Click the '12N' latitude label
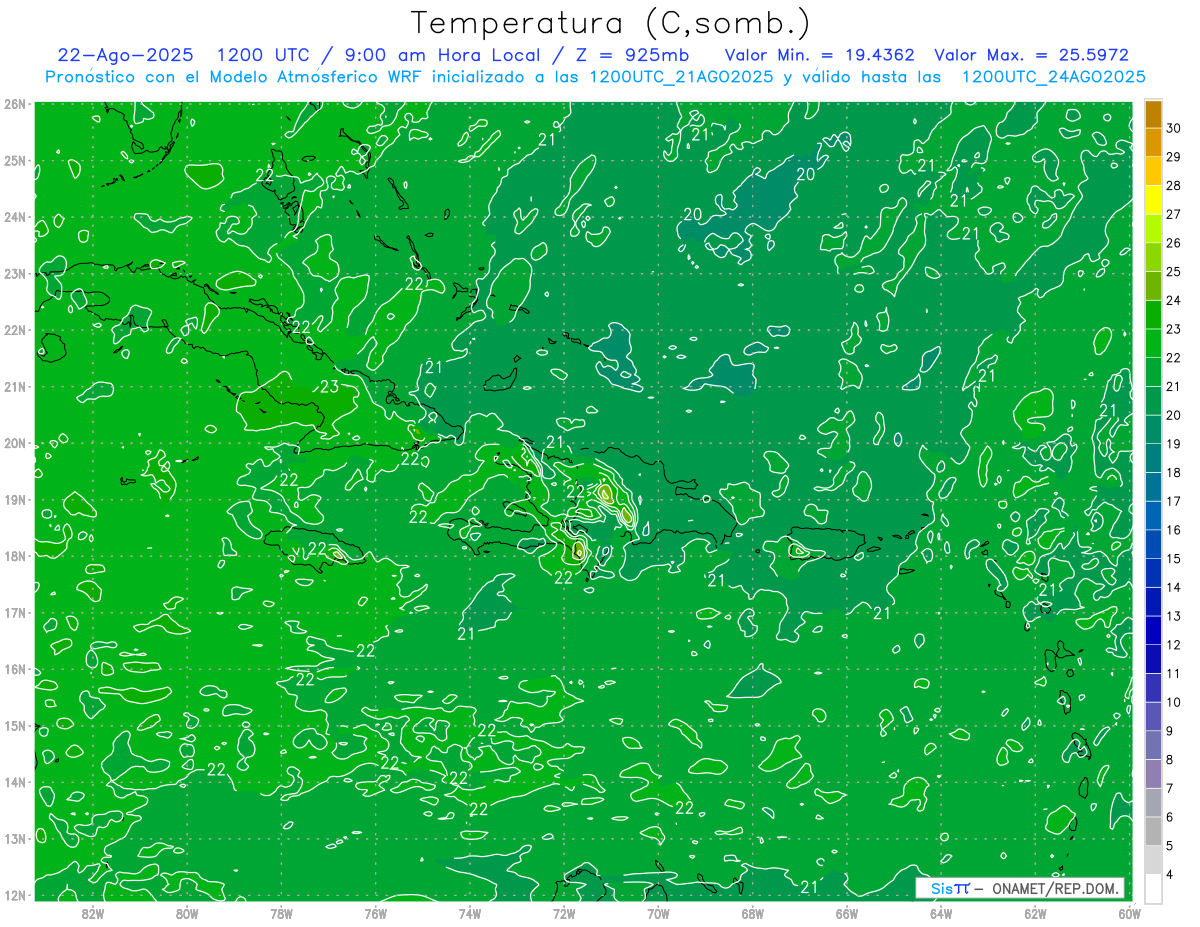 pyautogui.click(x=15, y=895)
